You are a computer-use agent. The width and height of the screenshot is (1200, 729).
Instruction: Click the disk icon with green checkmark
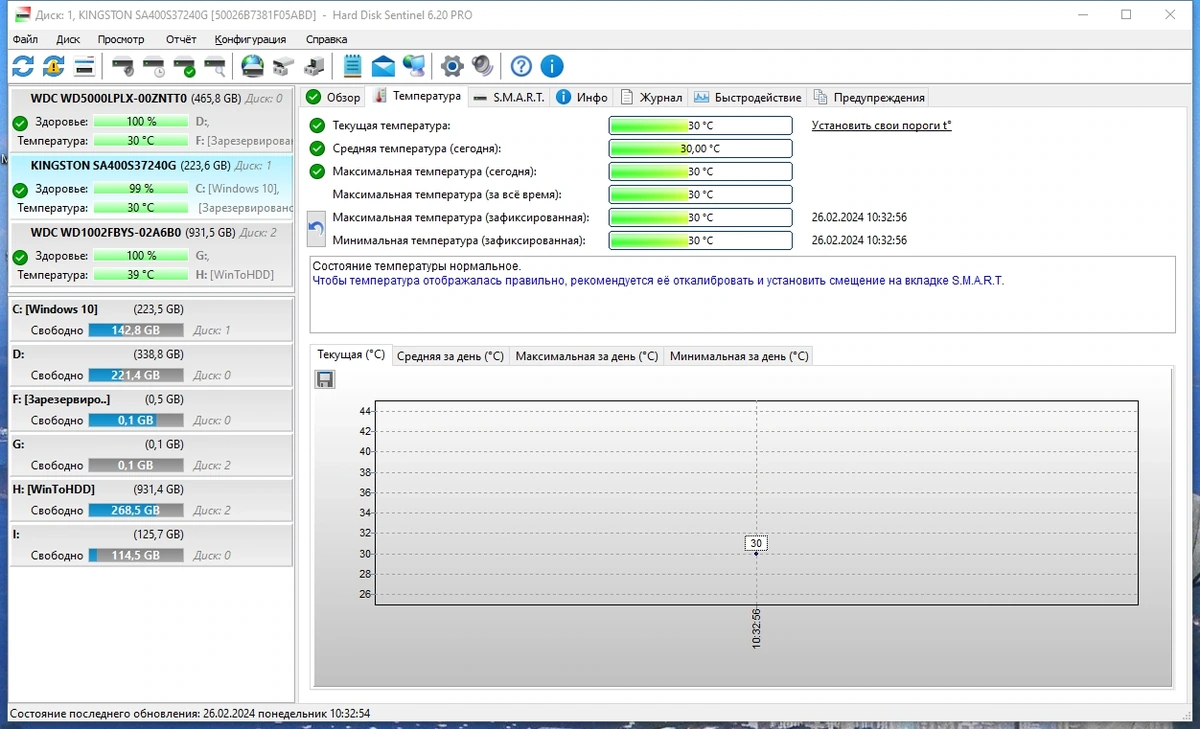[185, 66]
